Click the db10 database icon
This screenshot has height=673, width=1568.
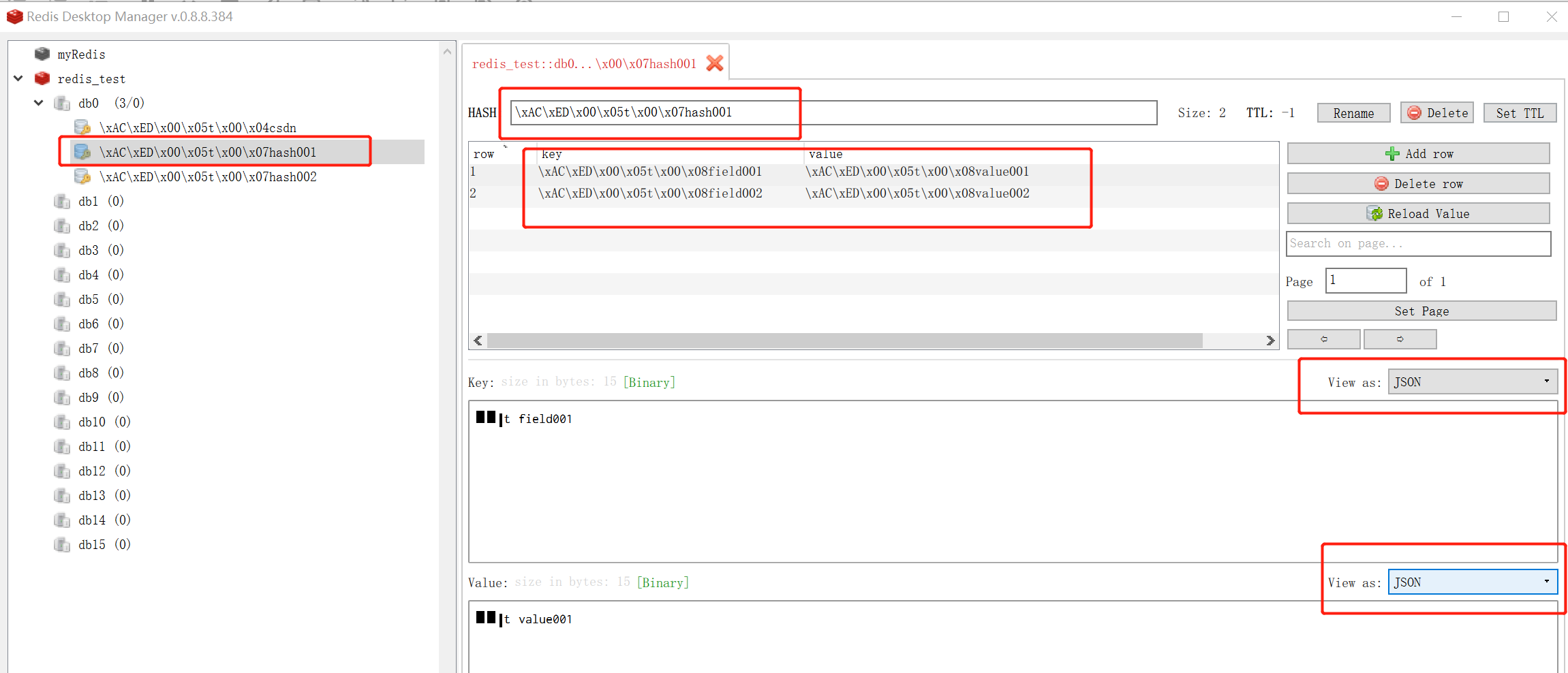[x=62, y=422]
